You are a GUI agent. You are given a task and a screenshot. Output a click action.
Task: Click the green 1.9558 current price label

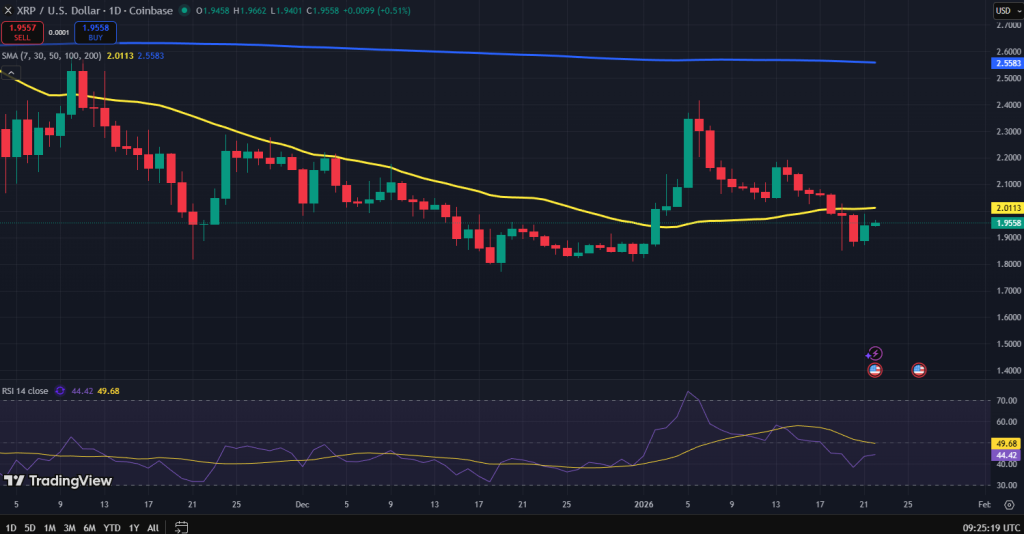click(1007, 223)
